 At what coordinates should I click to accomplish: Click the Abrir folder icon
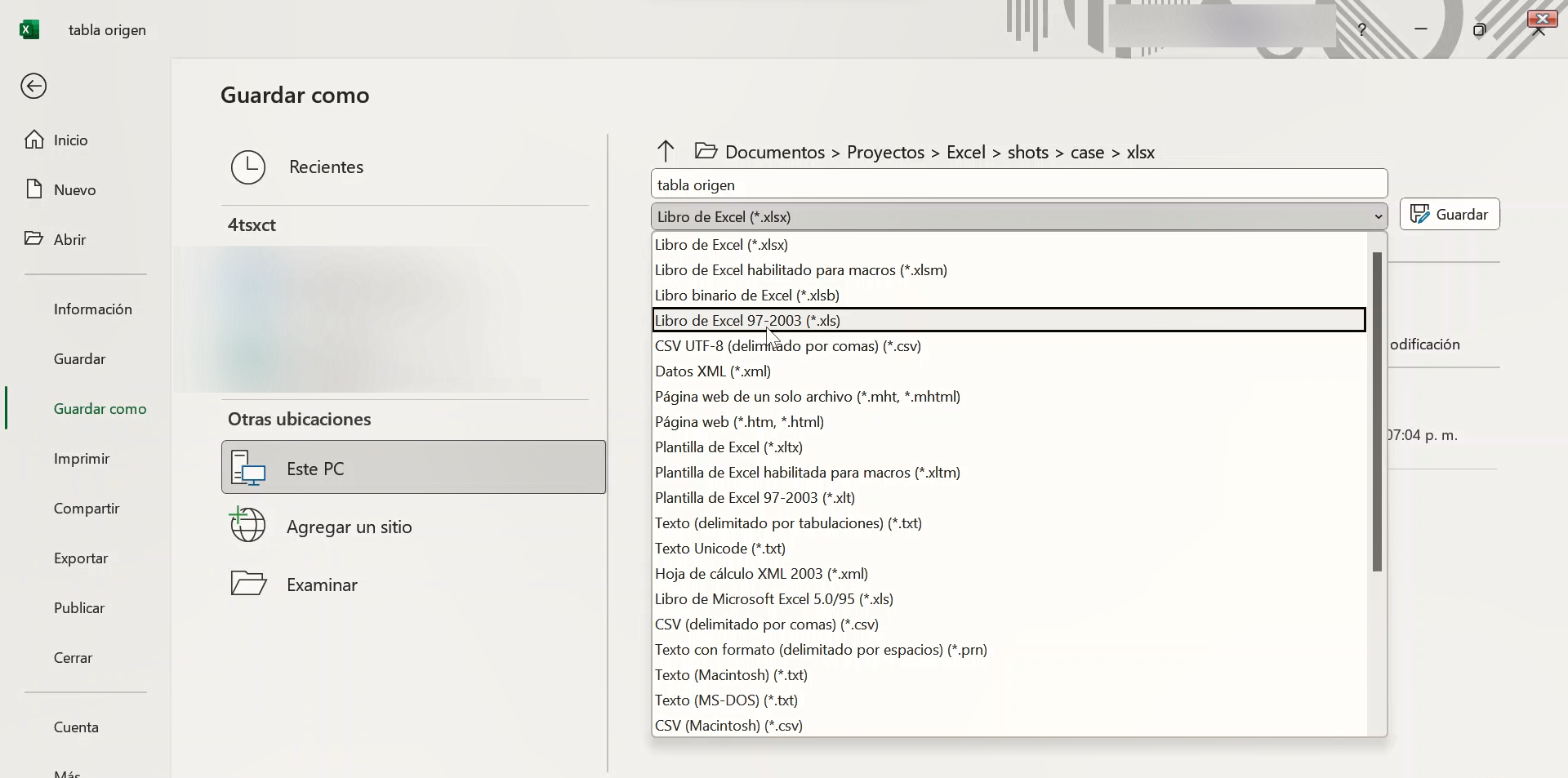tap(33, 238)
